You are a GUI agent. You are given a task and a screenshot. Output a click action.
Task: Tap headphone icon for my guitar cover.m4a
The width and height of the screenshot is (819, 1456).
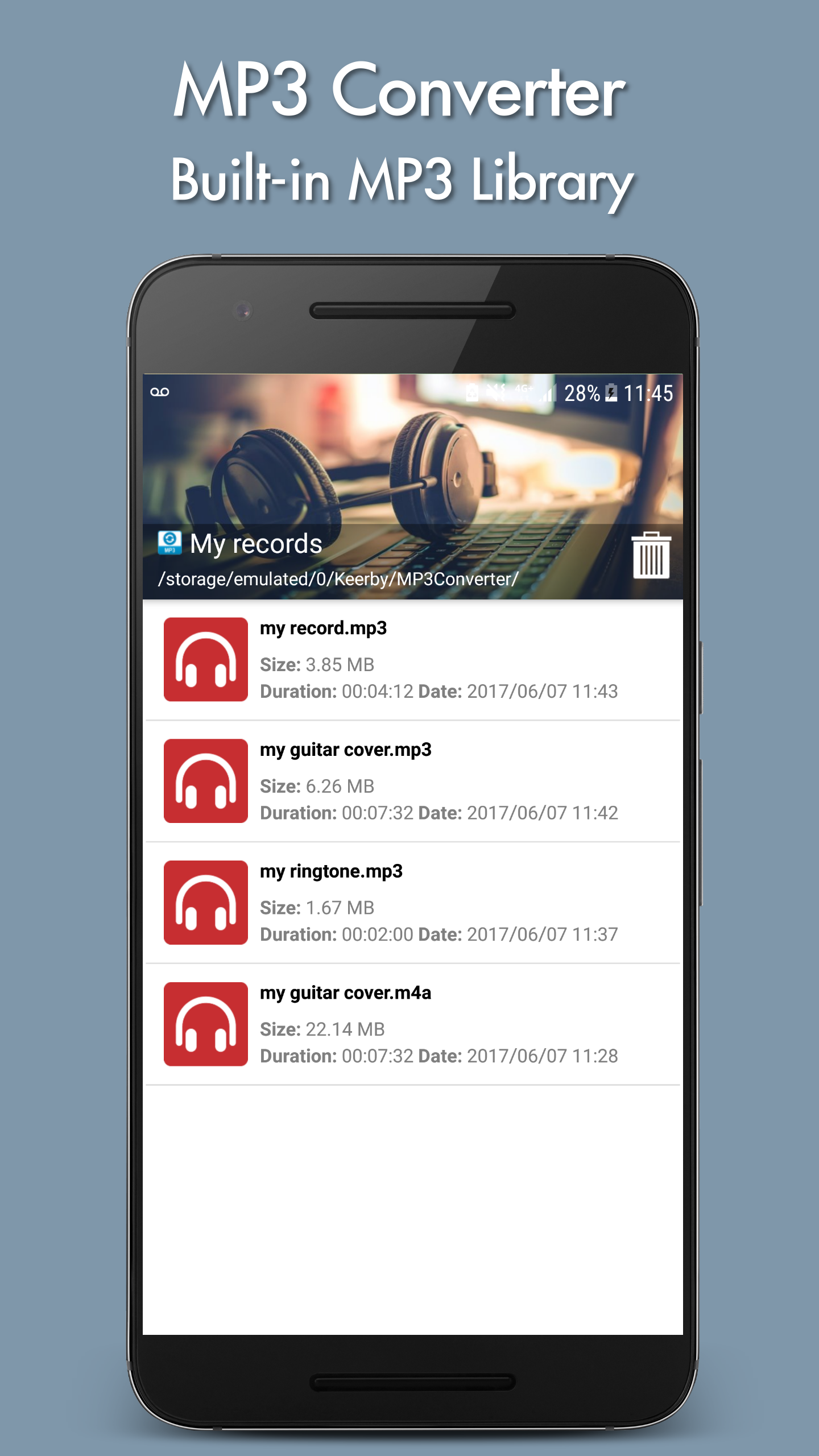[x=205, y=1024]
